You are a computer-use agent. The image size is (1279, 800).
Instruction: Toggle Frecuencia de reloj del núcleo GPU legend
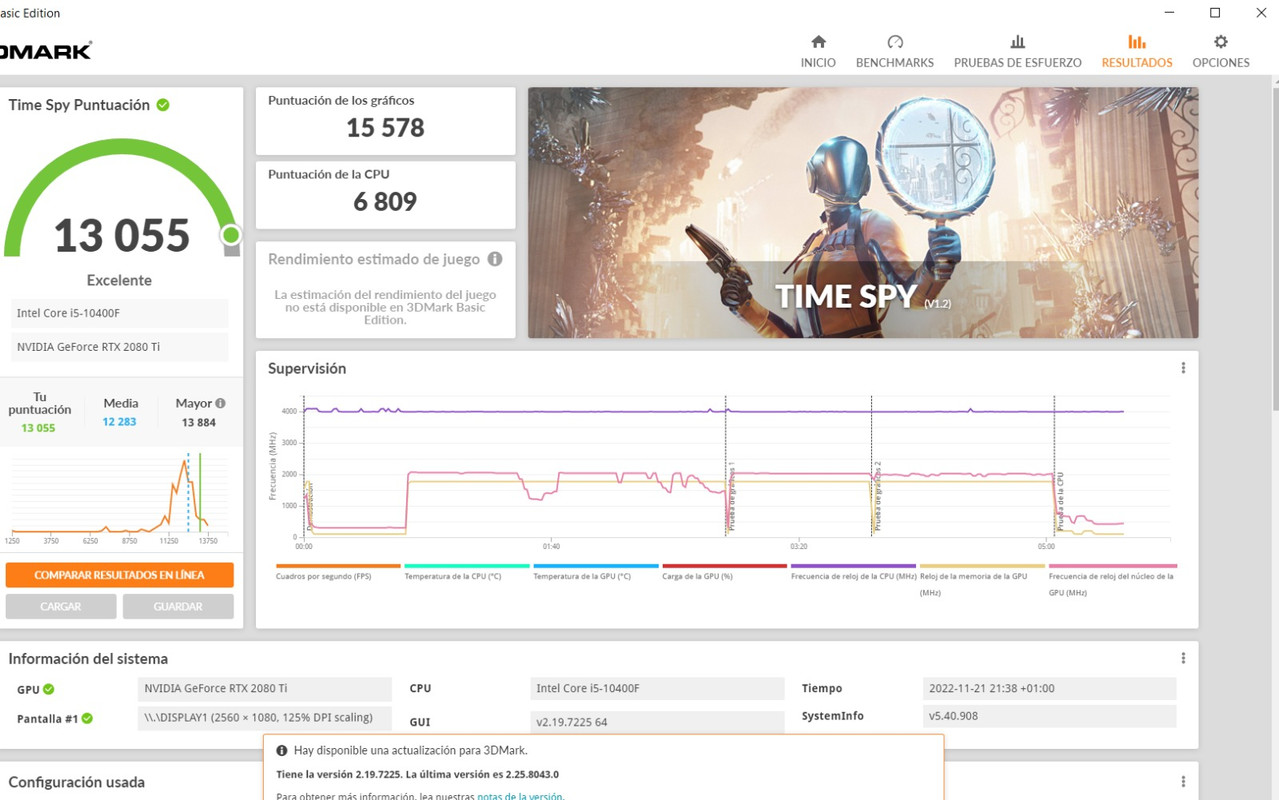(1112, 580)
